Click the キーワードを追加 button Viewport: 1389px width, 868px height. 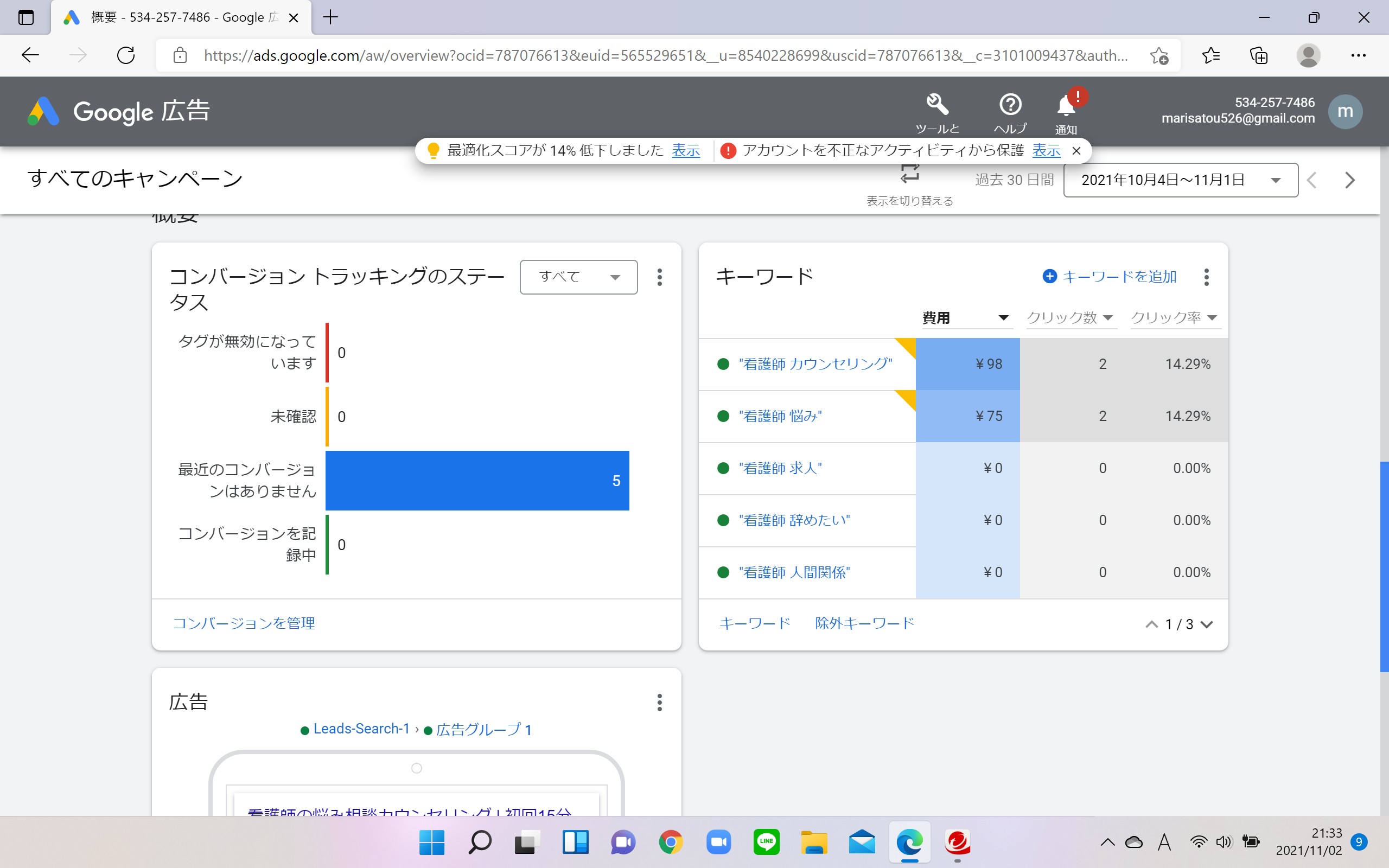(1110, 277)
